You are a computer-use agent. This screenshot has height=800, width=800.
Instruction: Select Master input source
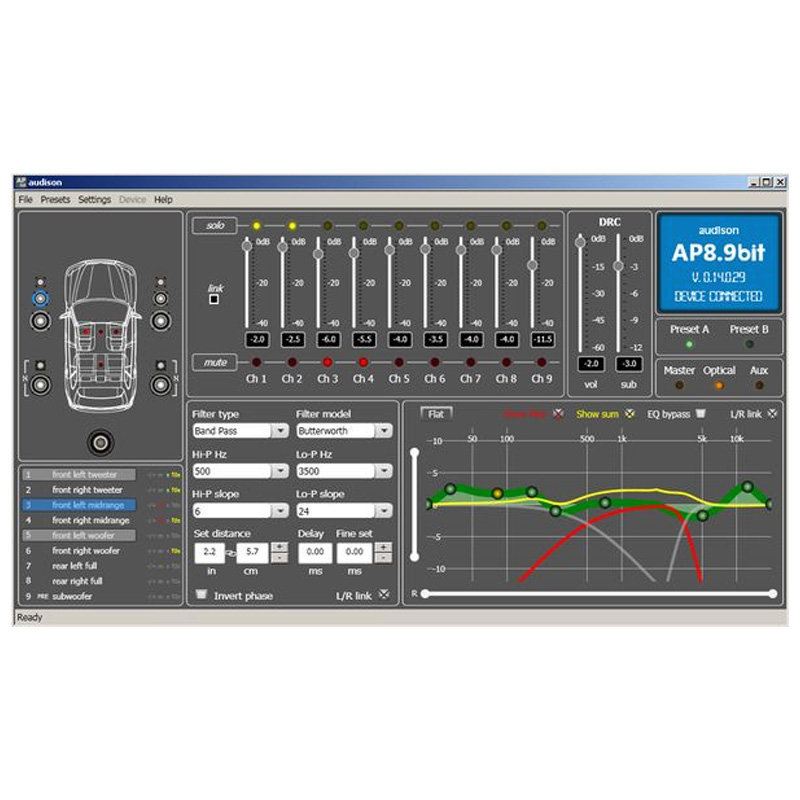[679, 385]
